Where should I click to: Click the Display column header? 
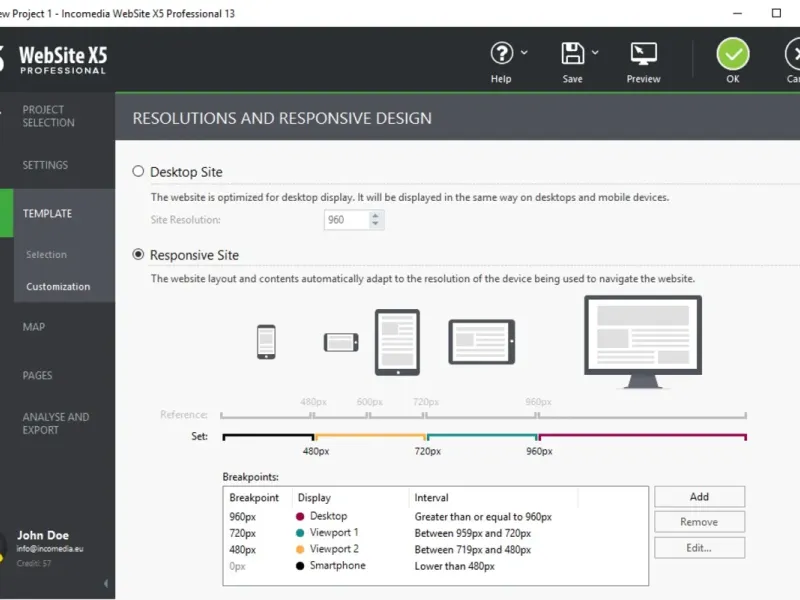[x=314, y=497]
